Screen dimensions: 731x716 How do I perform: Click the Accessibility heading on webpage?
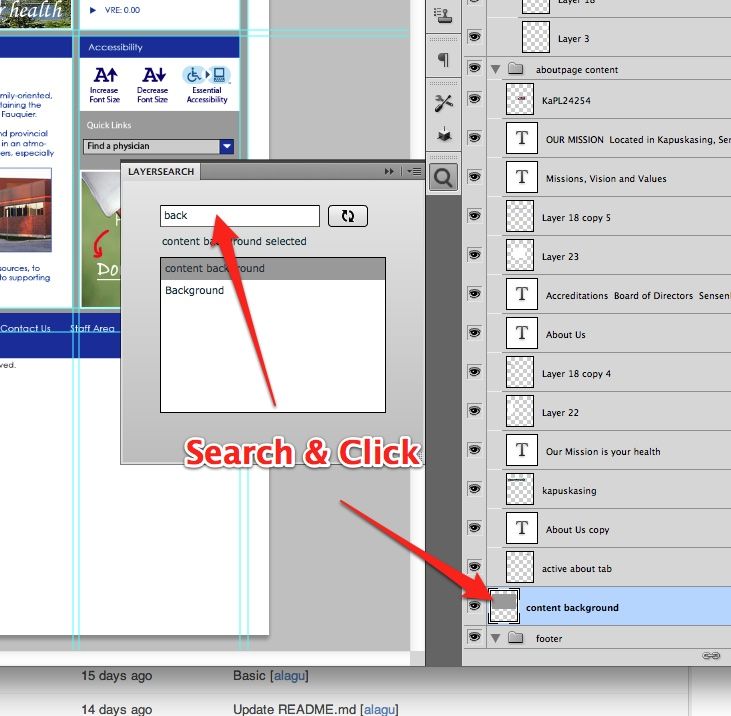tap(116, 47)
